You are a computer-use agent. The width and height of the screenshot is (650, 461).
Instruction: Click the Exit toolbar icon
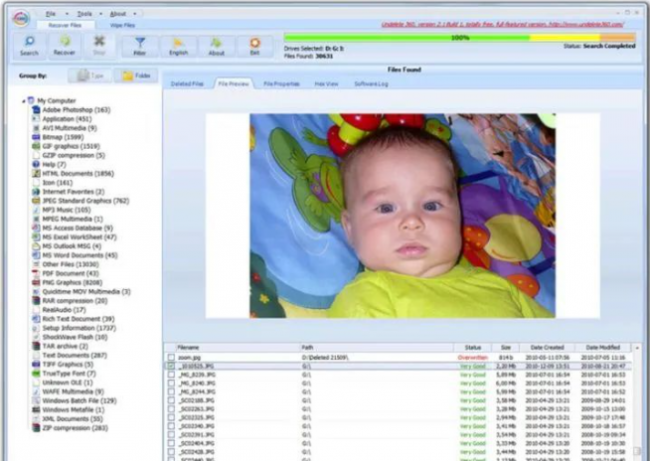(255, 46)
